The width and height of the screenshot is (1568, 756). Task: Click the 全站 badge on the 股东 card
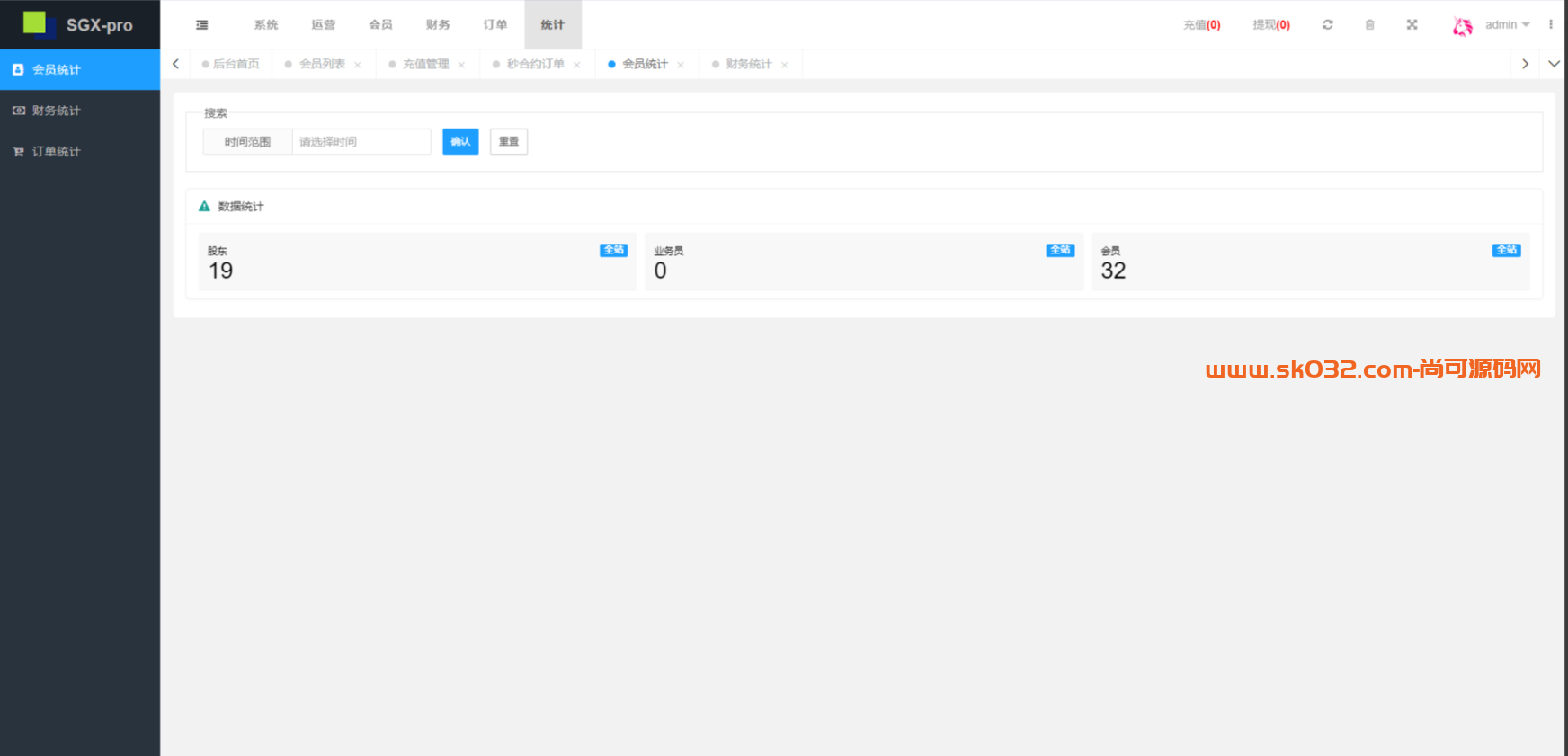(614, 250)
